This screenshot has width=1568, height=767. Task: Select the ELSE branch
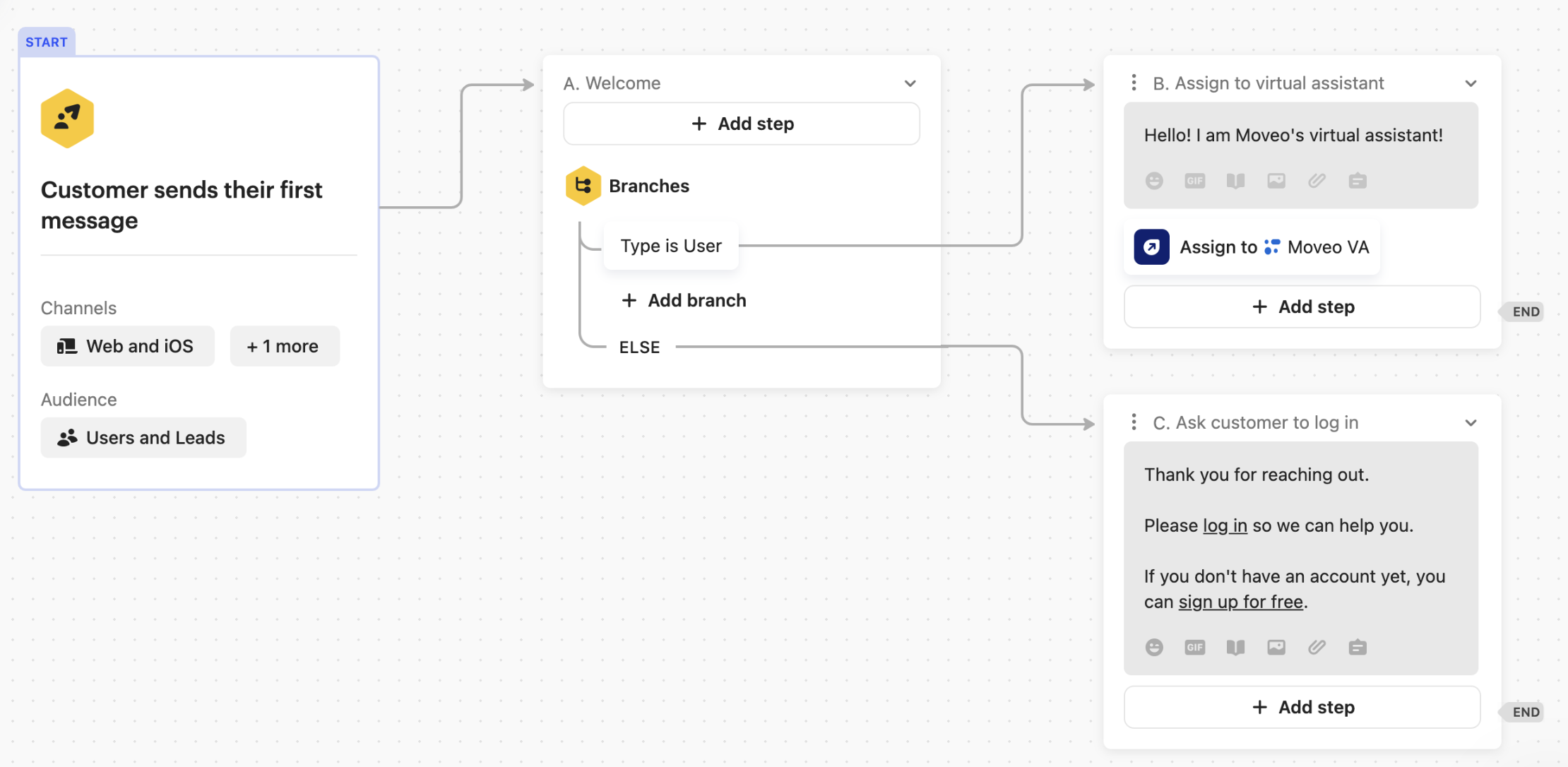tap(639, 346)
